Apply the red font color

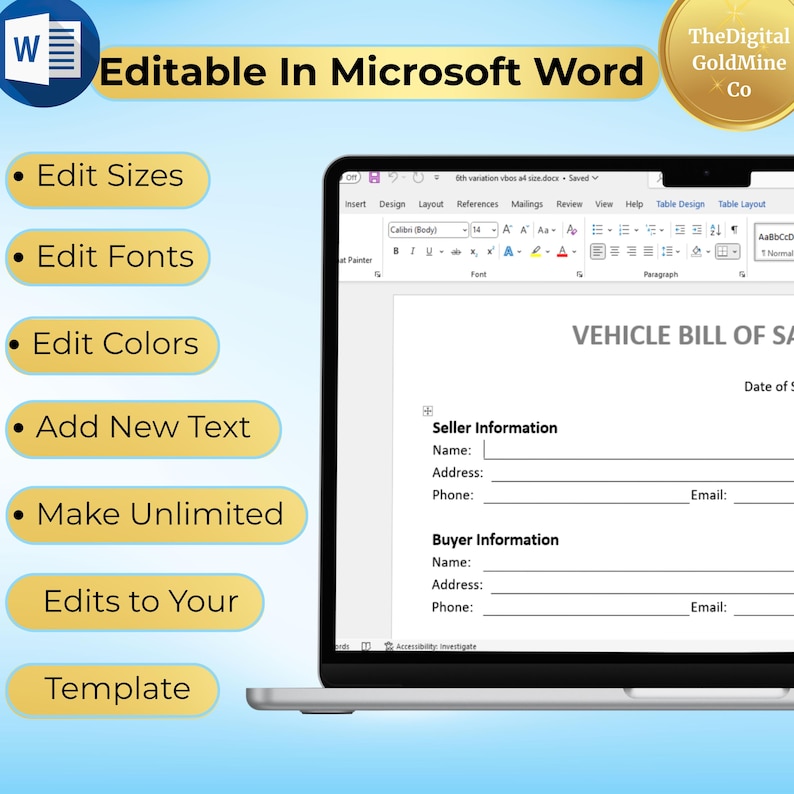(562, 252)
